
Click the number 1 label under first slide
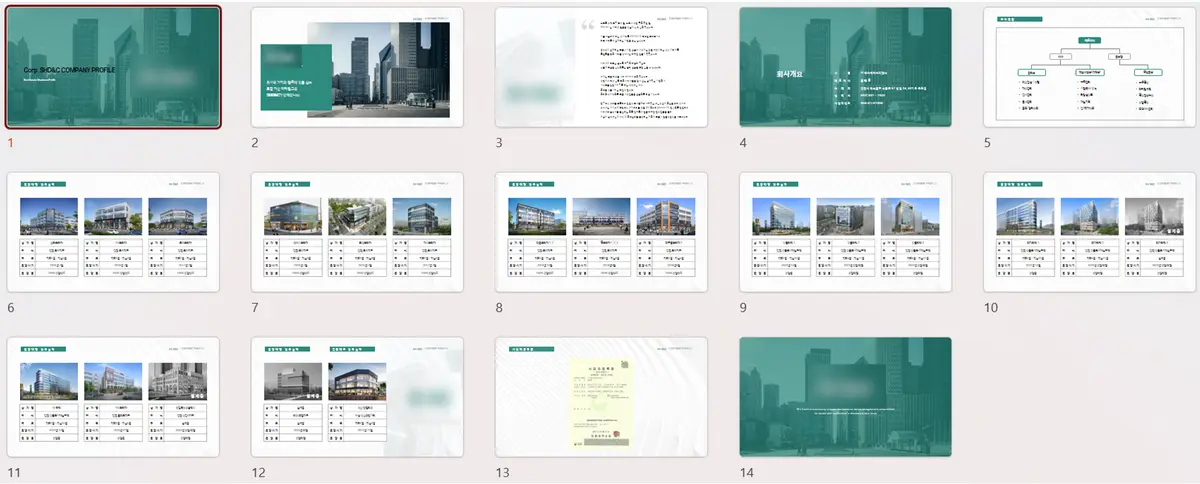tap(11, 143)
